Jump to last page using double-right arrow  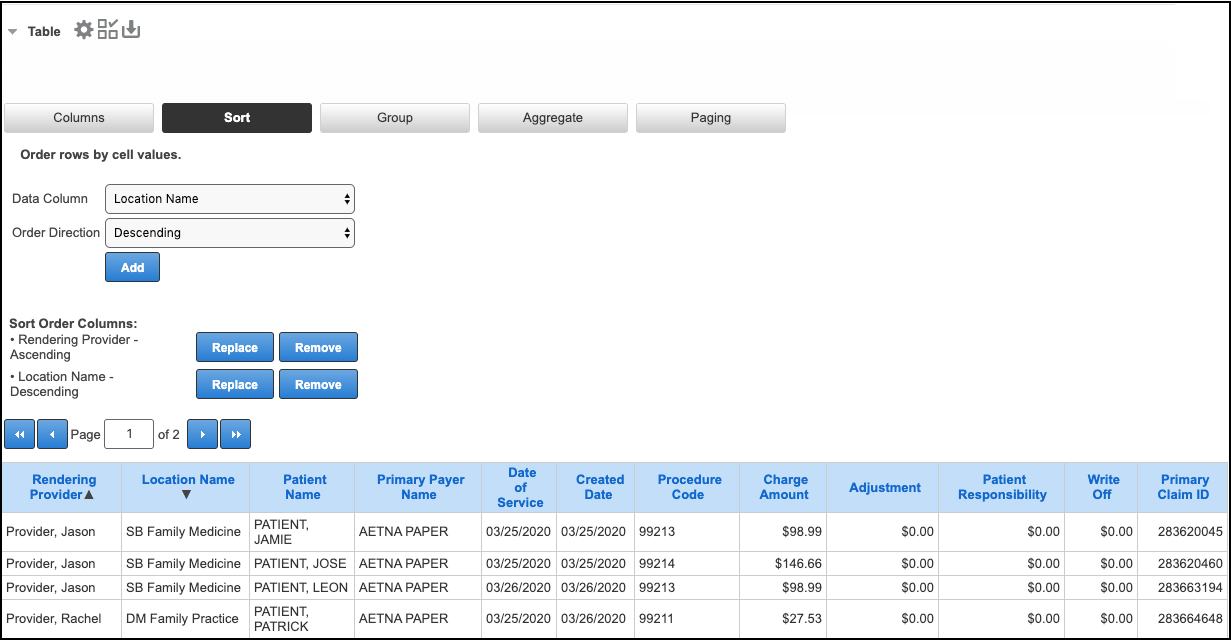coord(236,434)
